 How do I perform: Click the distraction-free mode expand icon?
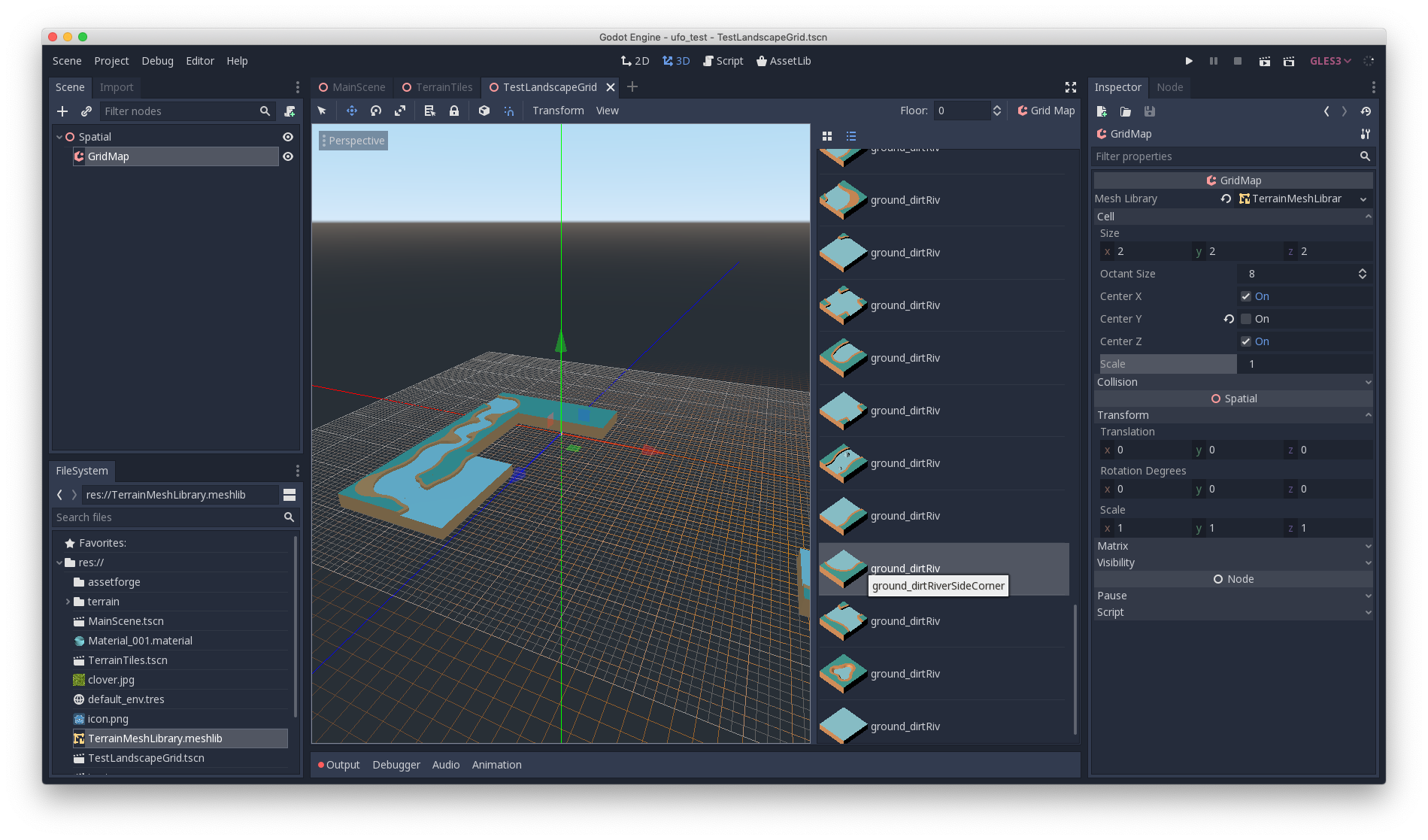point(1071,87)
